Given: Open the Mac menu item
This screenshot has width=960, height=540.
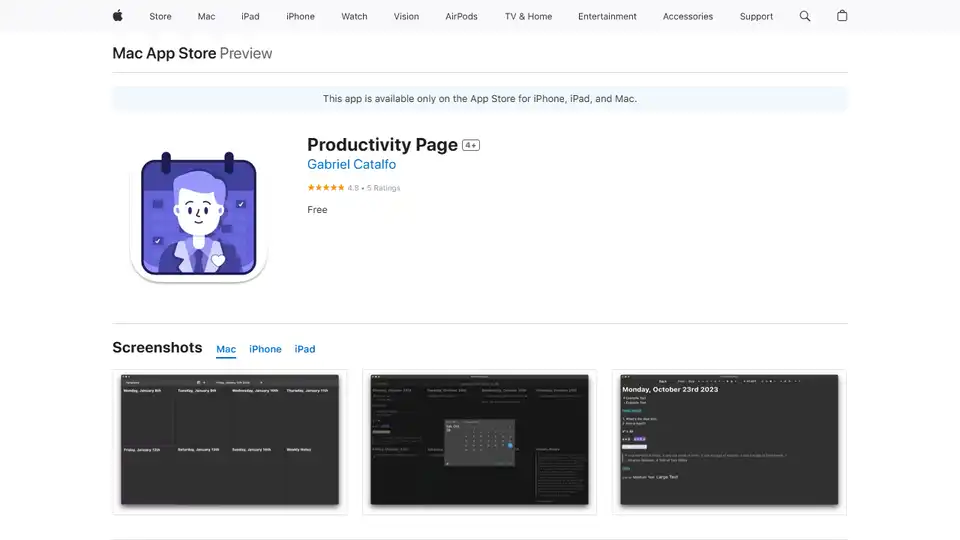Looking at the screenshot, I should coord(206,17).
